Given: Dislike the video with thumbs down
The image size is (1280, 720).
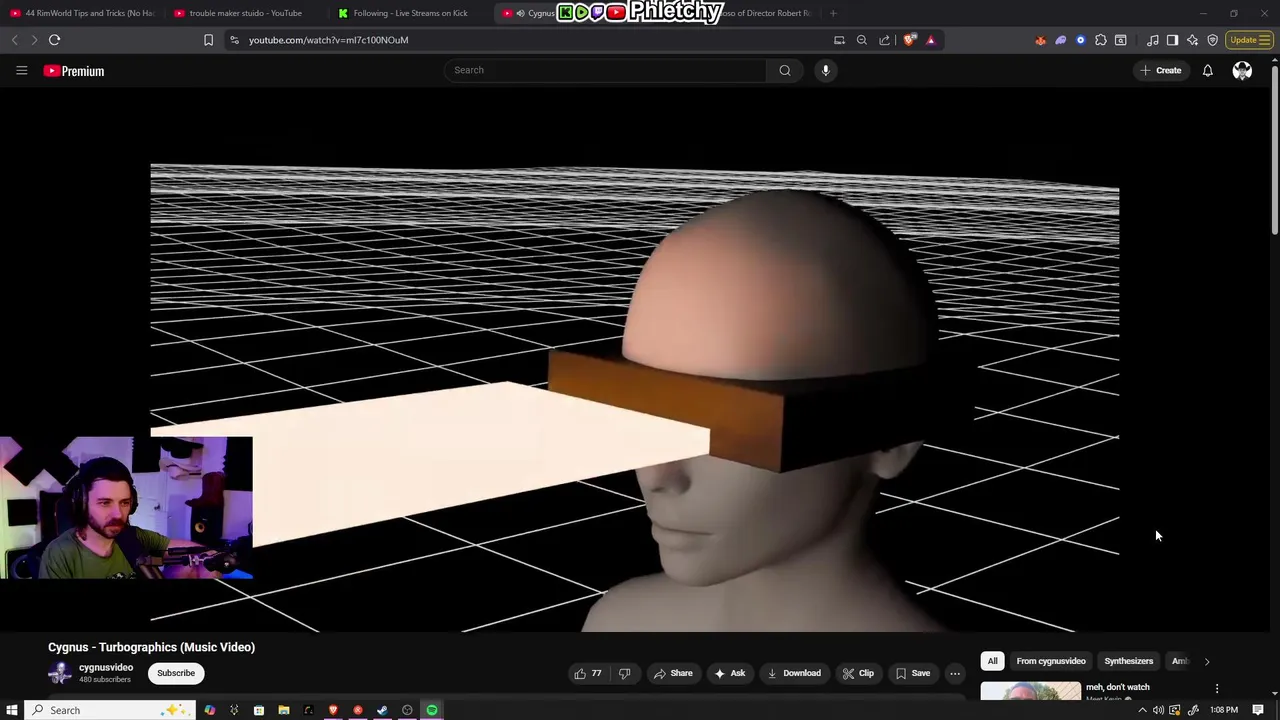Looking at the screenshot, I should pos(624,673).
